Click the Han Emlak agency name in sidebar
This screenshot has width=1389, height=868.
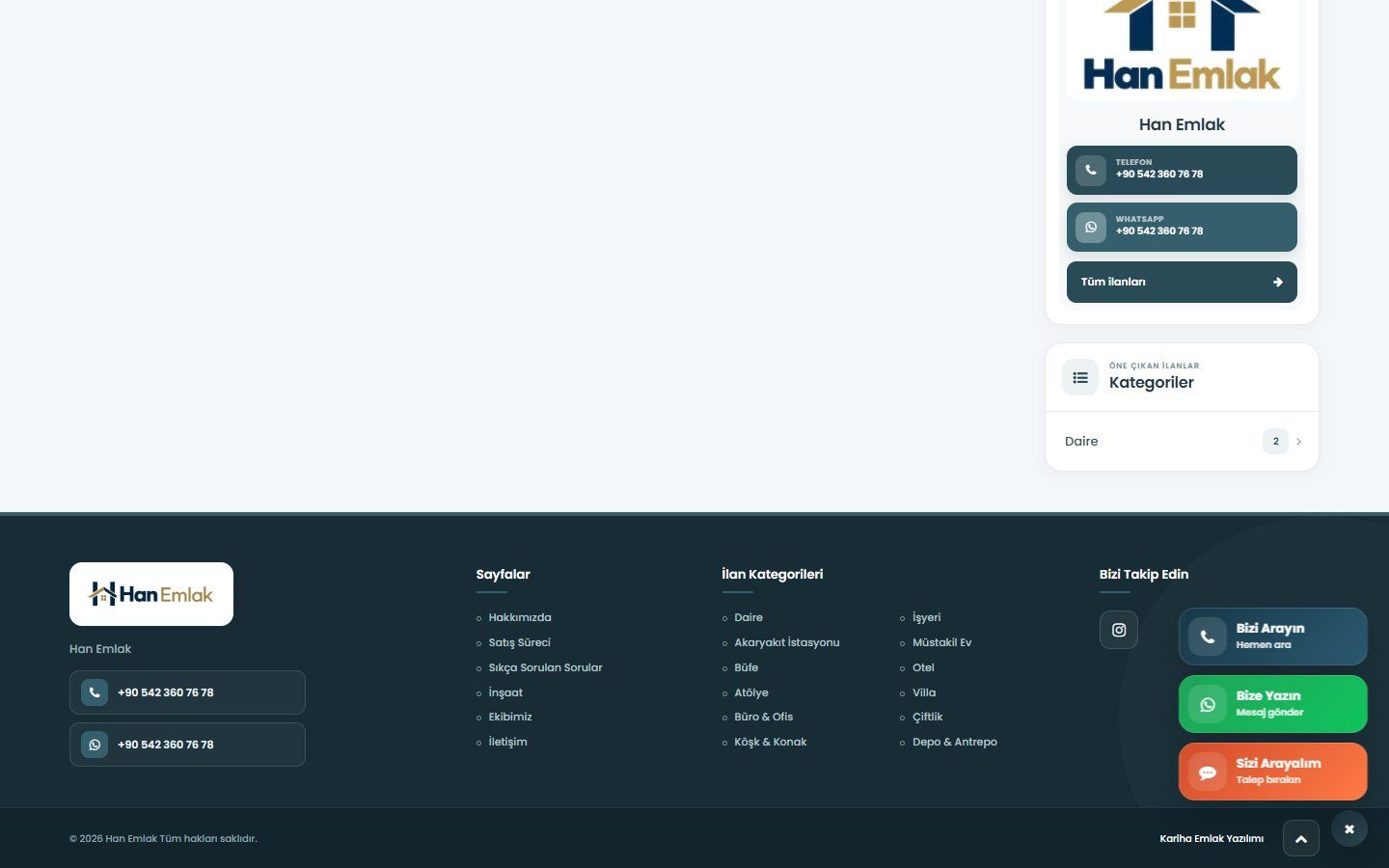pos(1182,124)
